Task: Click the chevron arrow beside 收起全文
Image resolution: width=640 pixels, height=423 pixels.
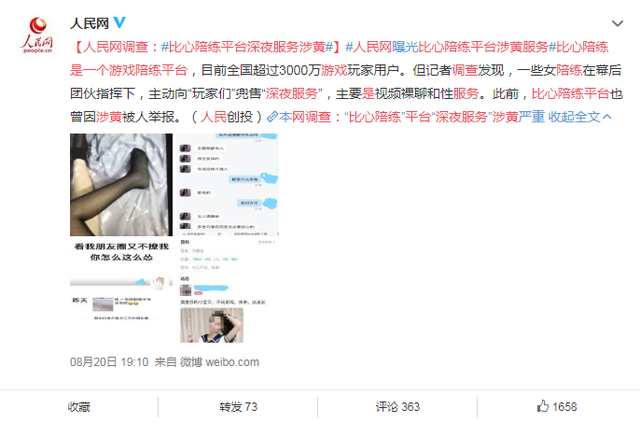Action: tap(607, 117)
